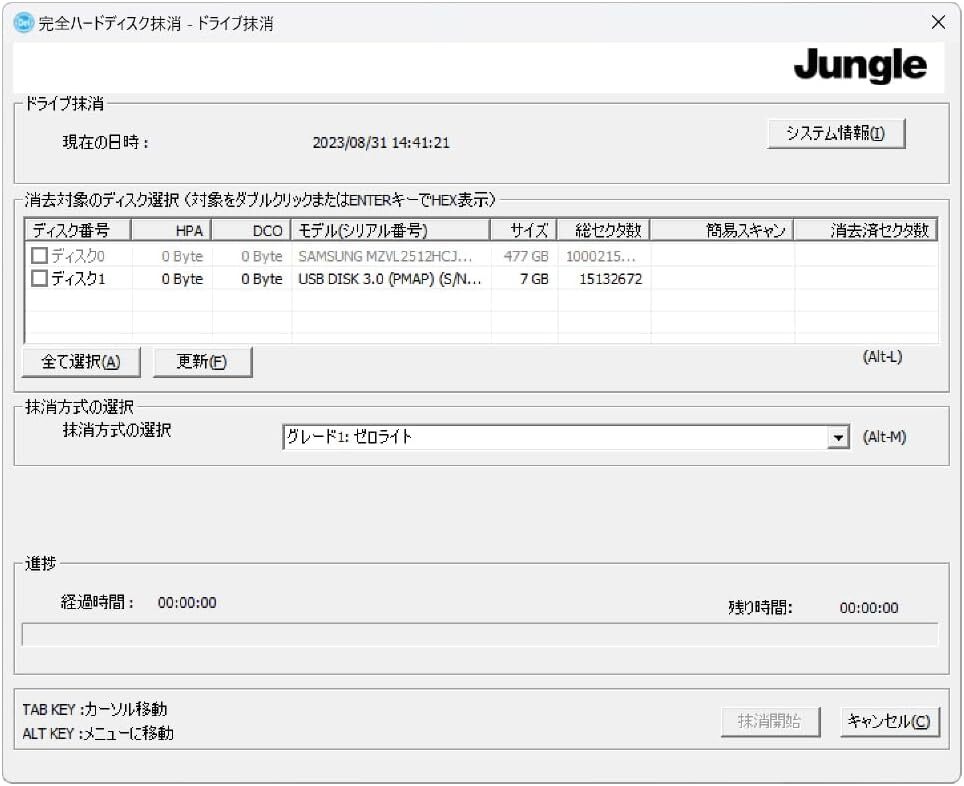Open the 抹消方式 dropdown arrow

(838, 438)
